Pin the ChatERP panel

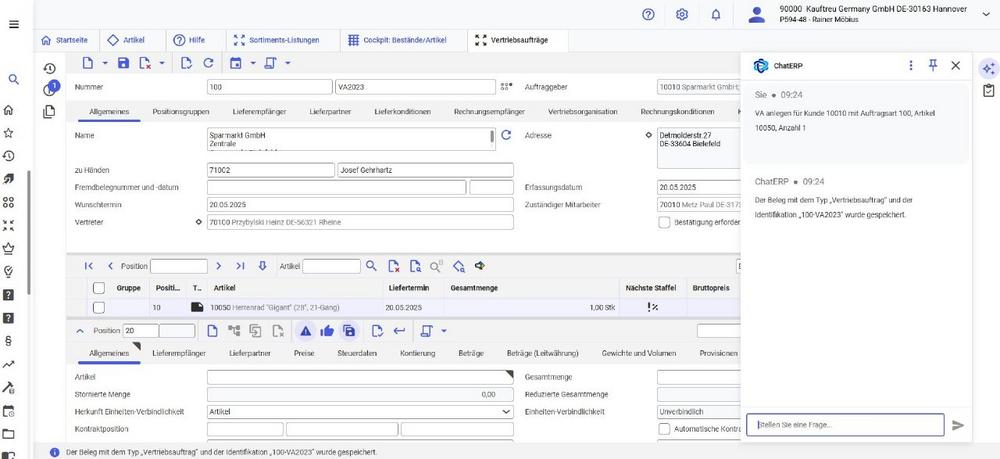point(933,65)
